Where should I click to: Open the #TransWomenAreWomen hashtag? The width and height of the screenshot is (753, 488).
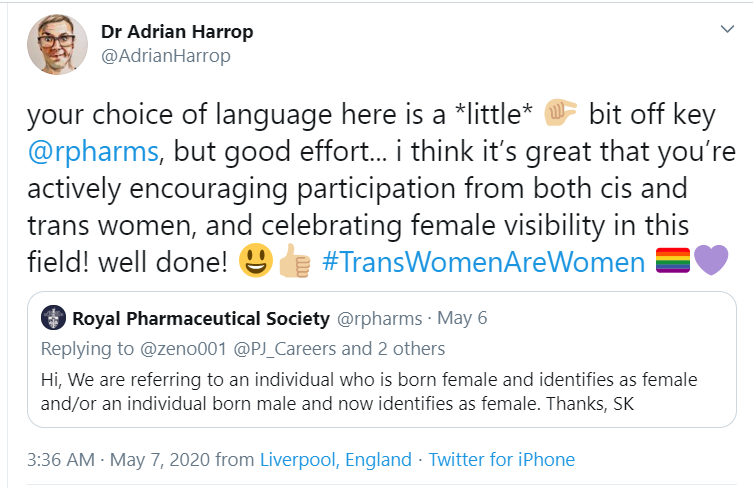tap(484, 262)
